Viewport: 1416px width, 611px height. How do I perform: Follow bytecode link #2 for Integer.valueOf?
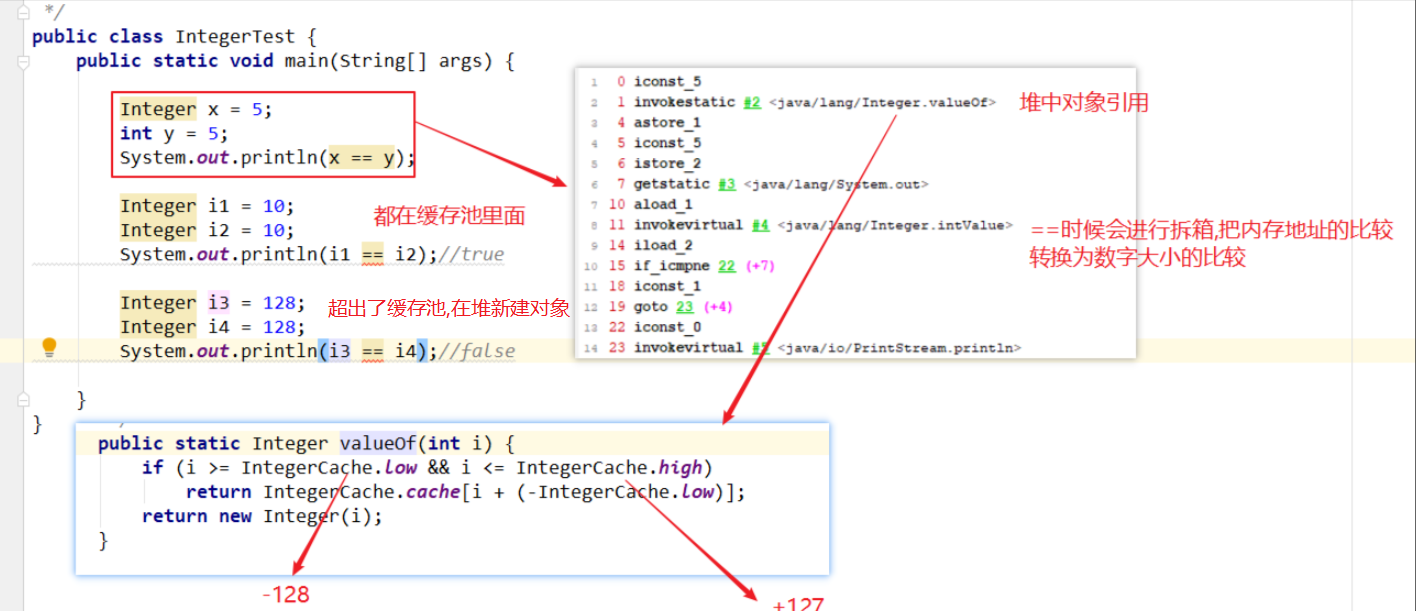(752, 102)
